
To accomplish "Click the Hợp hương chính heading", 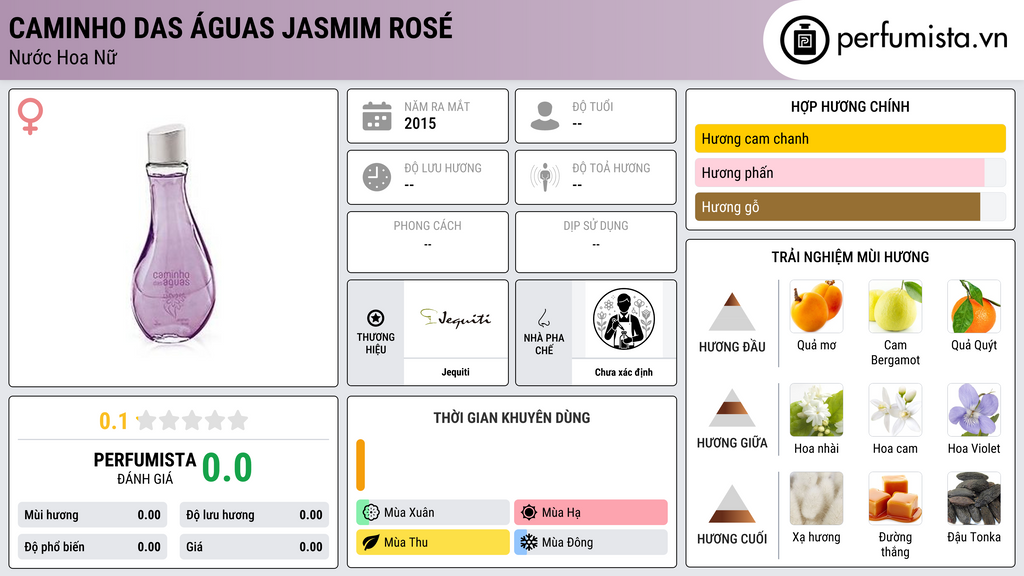I will coord(850,106).
